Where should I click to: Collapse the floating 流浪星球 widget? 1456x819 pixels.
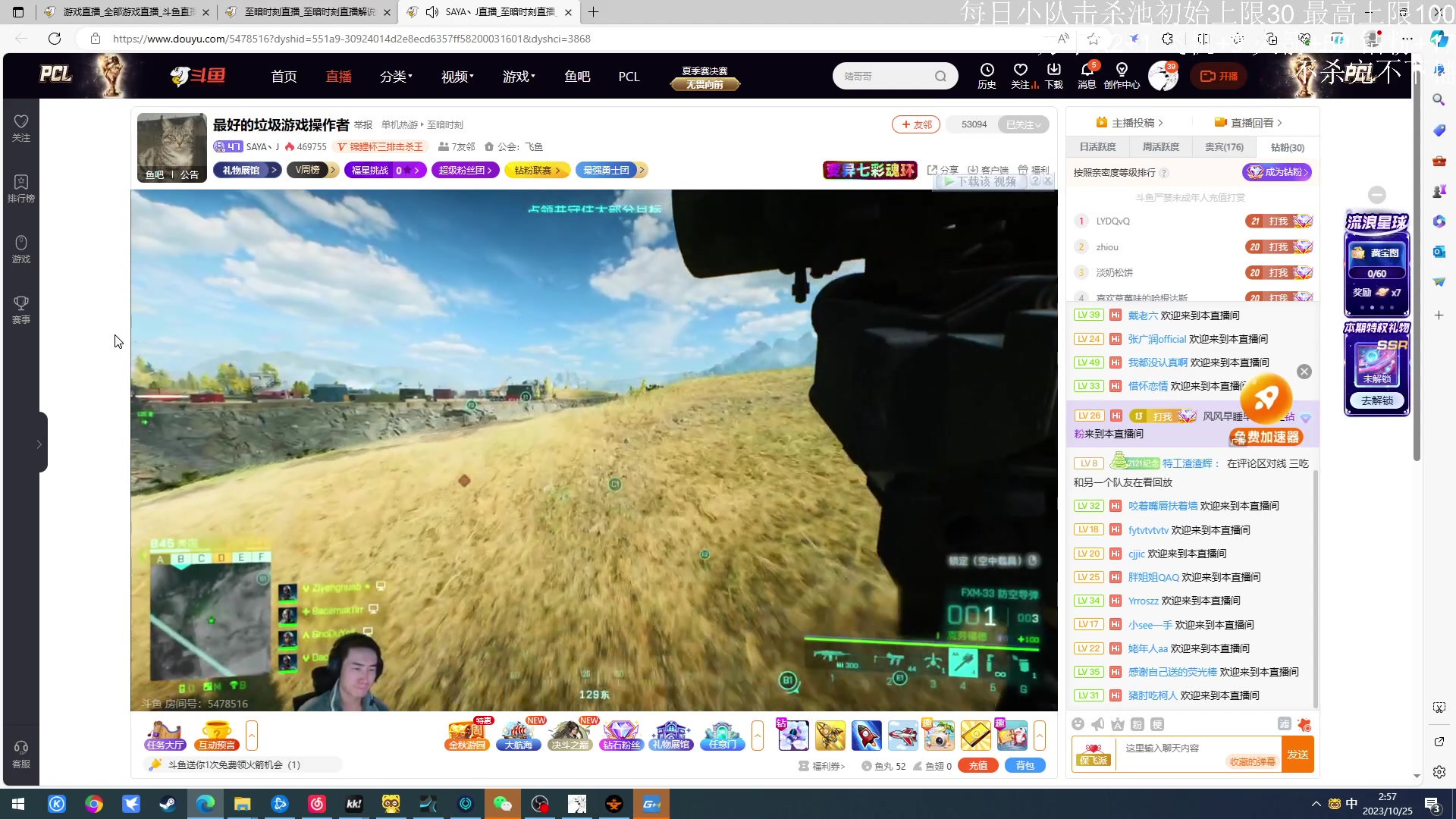click(1377, 195)
